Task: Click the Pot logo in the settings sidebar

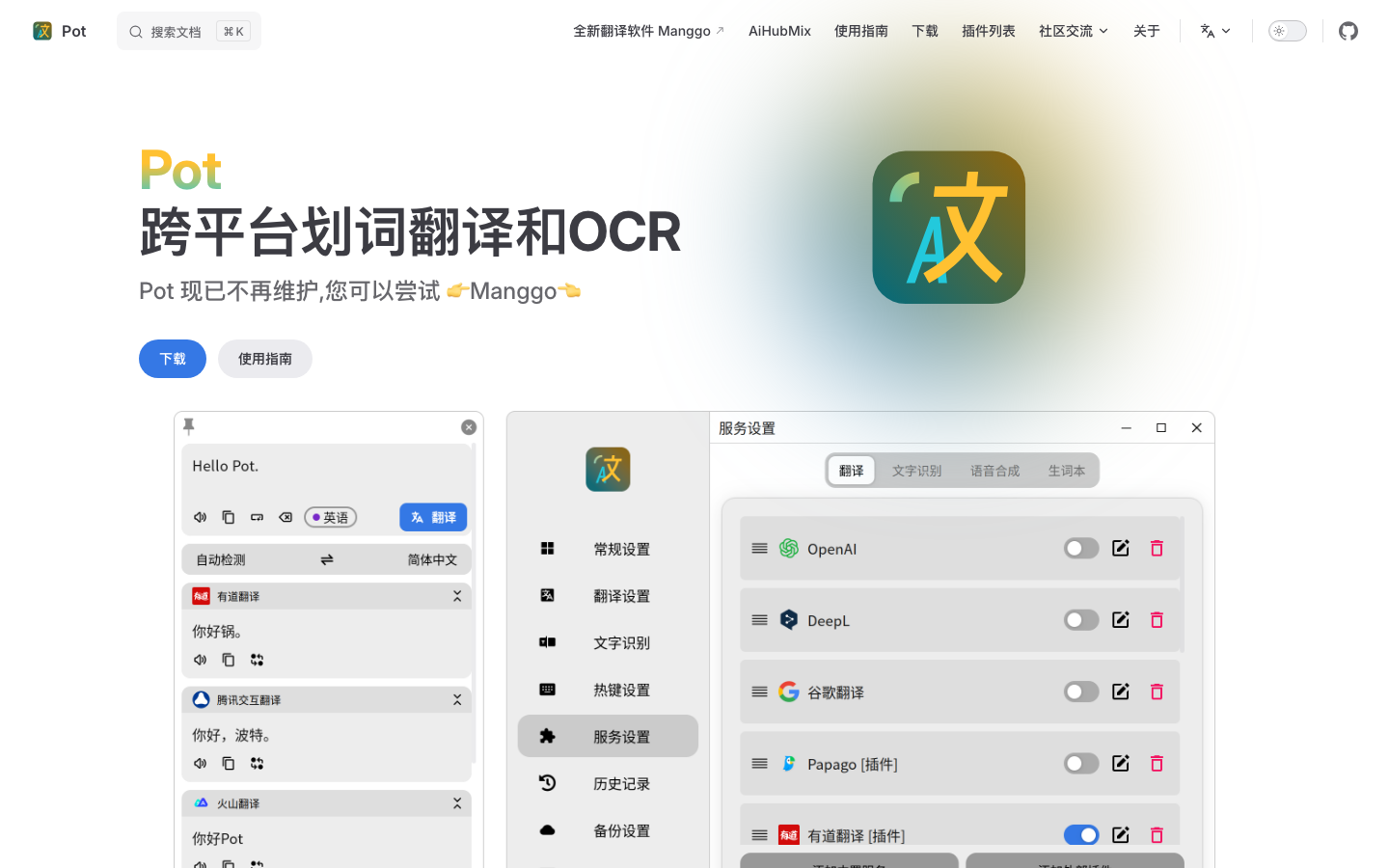Action: [608, 470]
